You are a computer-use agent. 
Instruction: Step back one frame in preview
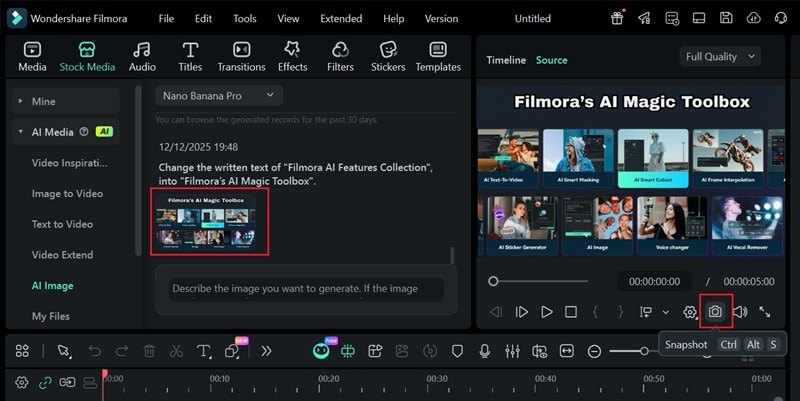(496, 312)
